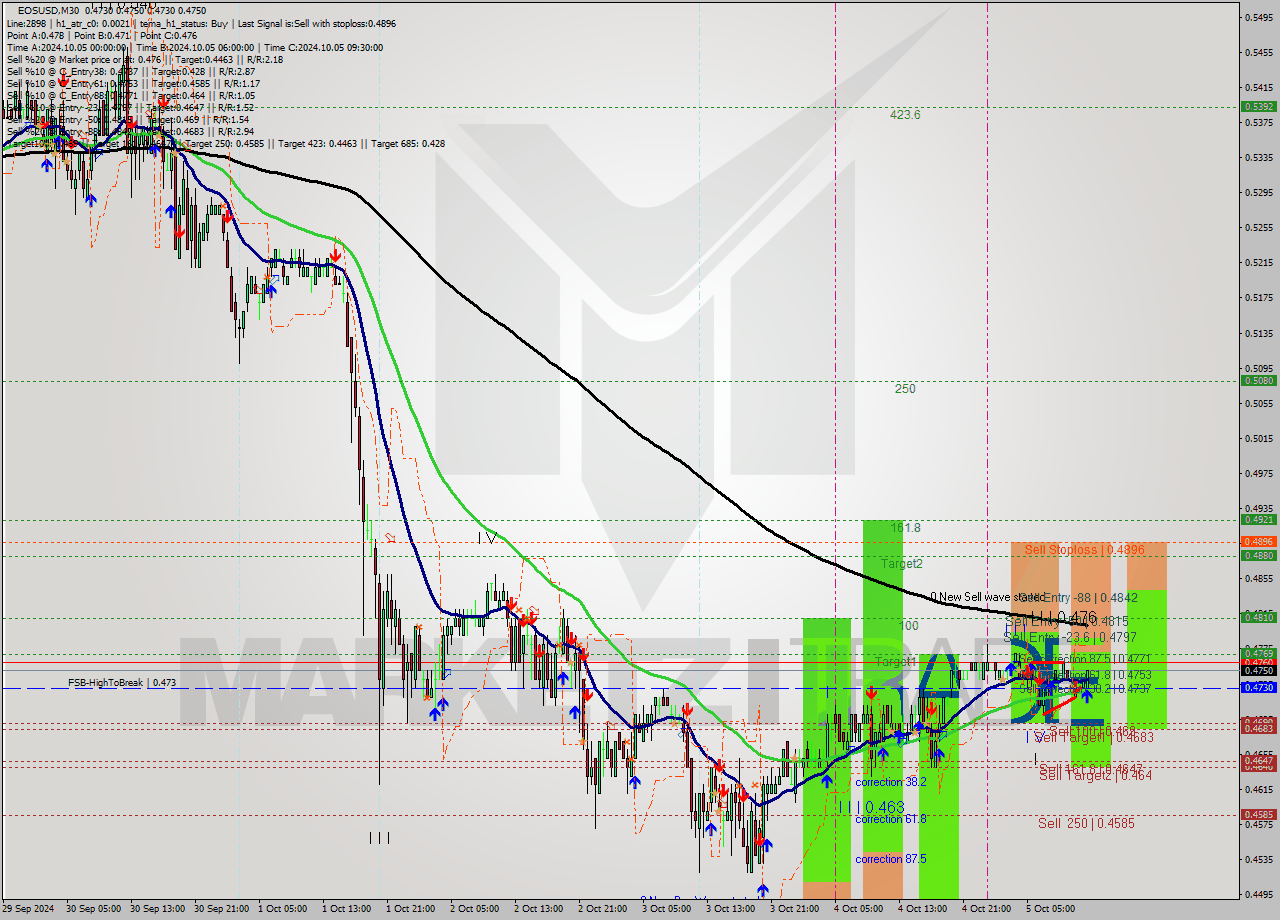Click the '| | | 0.463' wave label
The image size is (1280, 920).
click(871, 807)
